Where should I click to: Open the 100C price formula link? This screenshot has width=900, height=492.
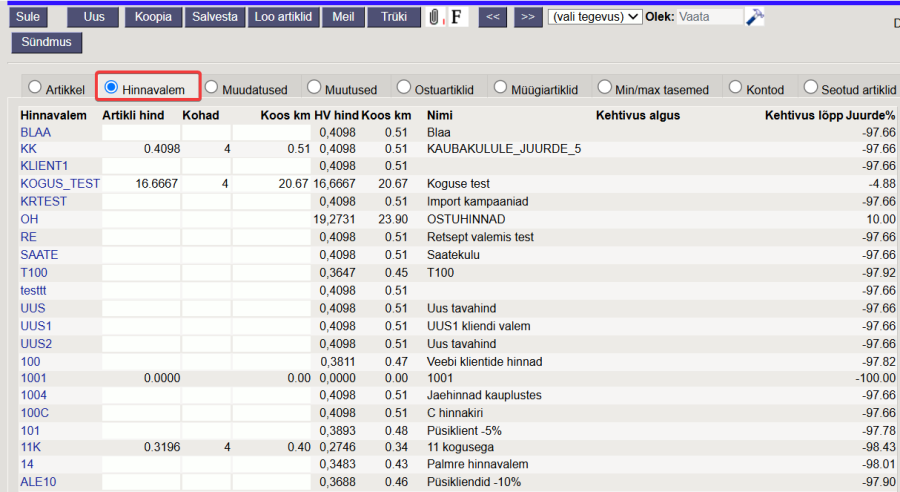[34, 413]
